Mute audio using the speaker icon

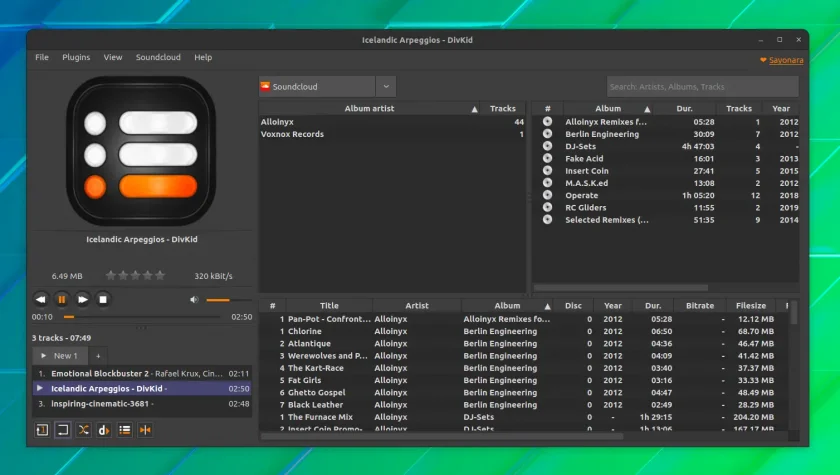[194, 299]
